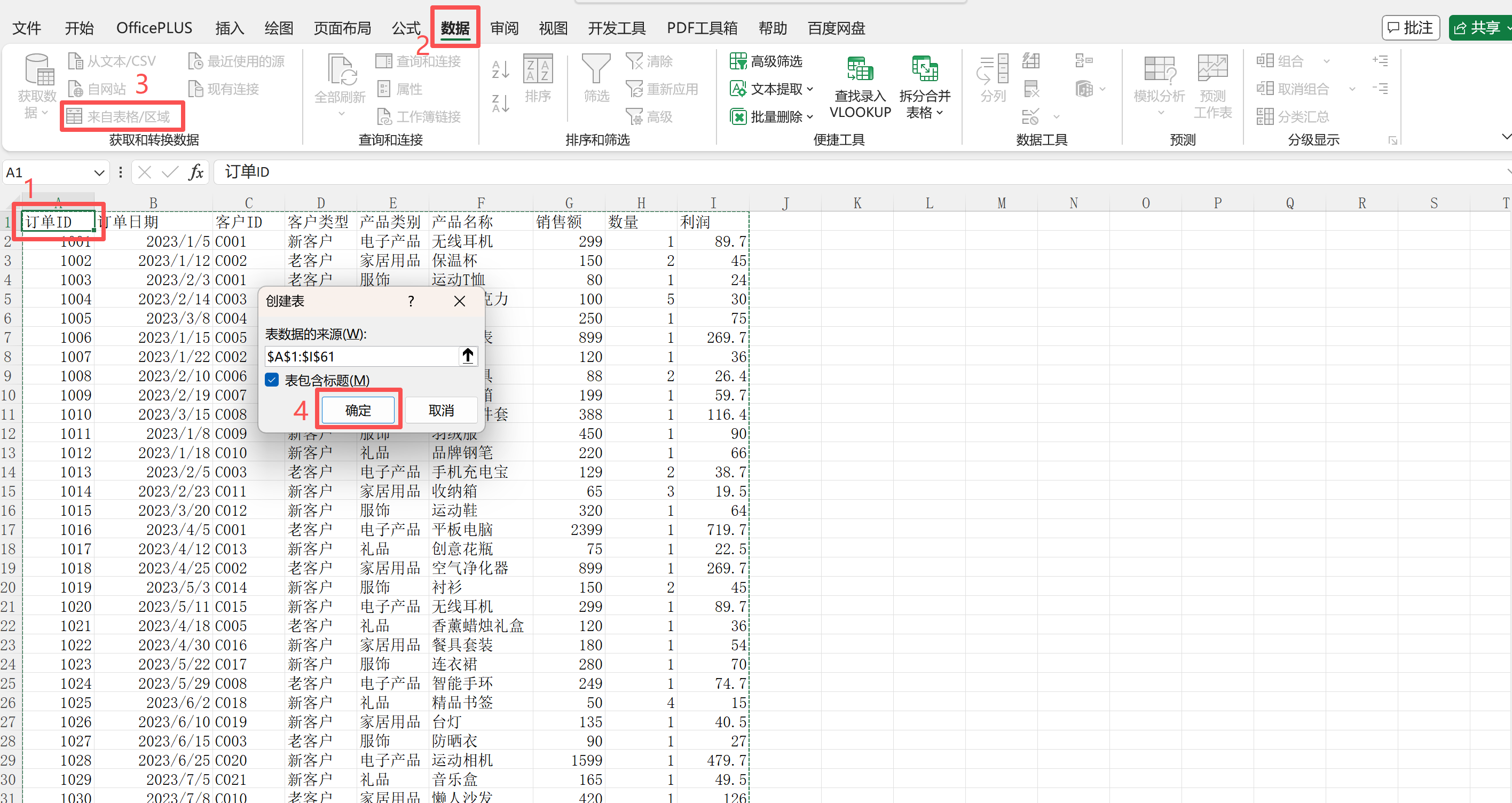
Task: Click the help question mark in 创建表 dialog
Action: coord(411,301)
